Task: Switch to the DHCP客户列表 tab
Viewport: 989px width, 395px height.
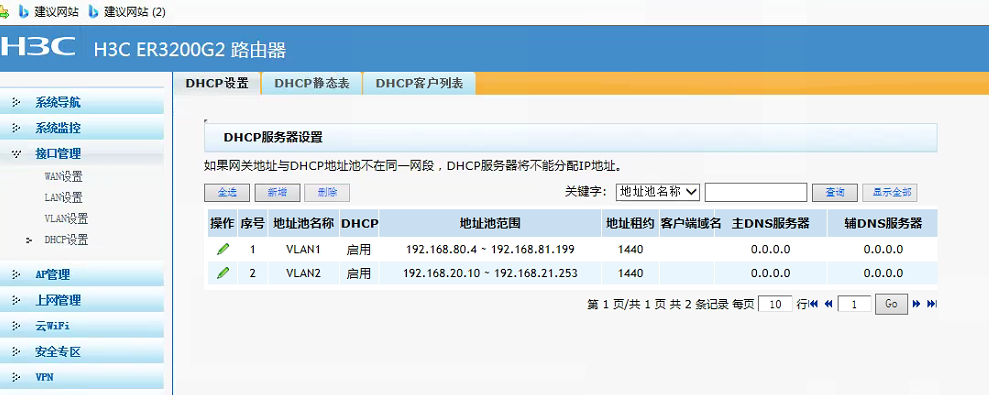Action: click(419, 84)
